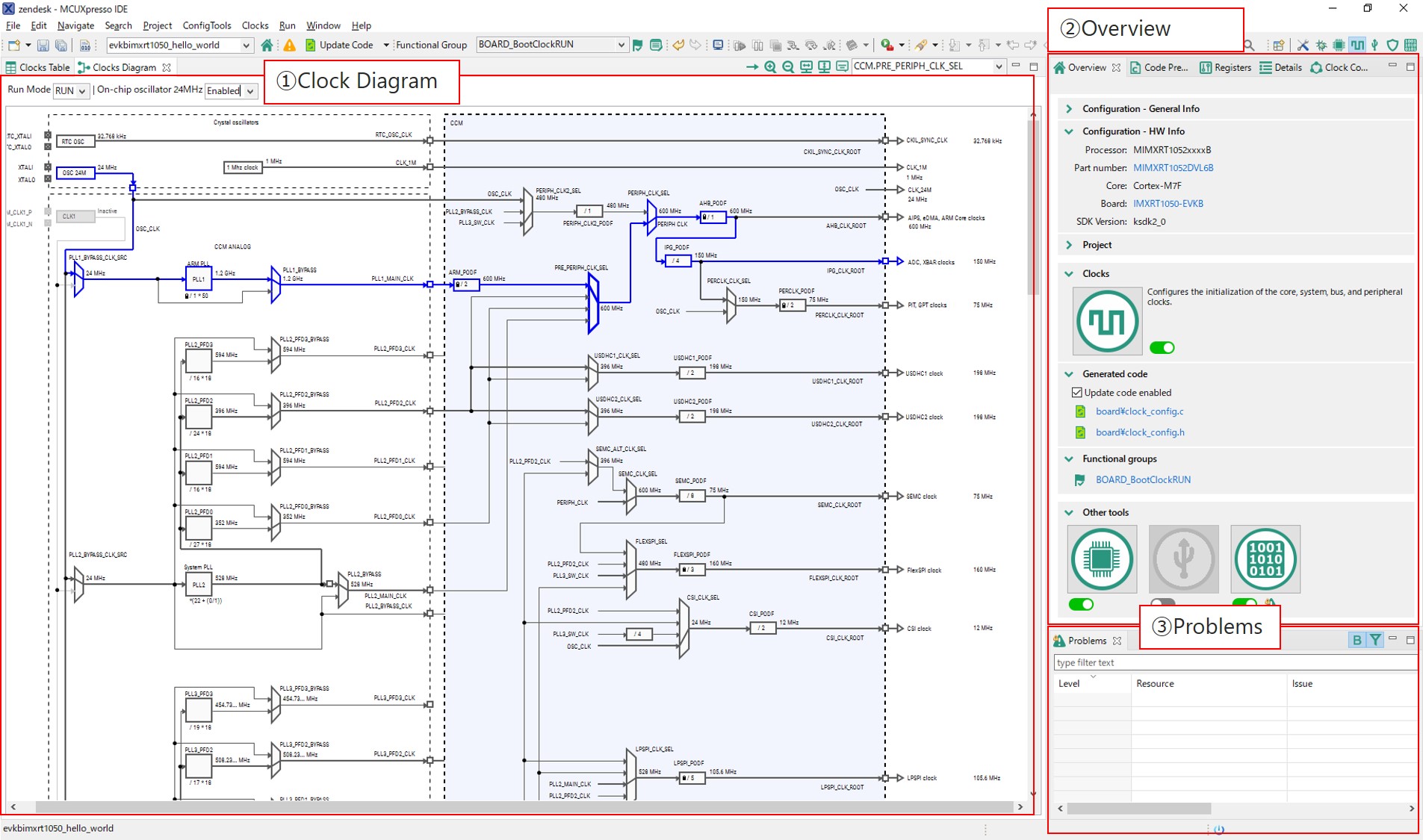Click the green right arrow in diagram toolbar
This screenshot has height=840, width=1423.
(752, 67)
